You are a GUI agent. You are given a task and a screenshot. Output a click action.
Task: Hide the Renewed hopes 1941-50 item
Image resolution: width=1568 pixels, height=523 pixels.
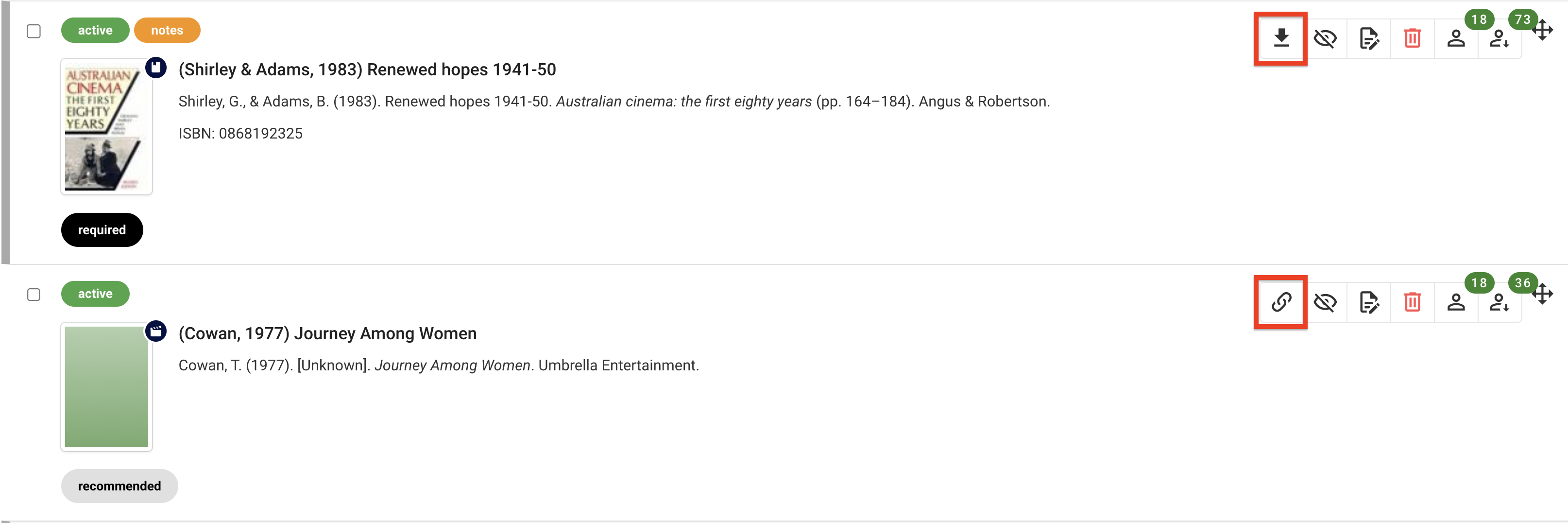(1325, 38)
